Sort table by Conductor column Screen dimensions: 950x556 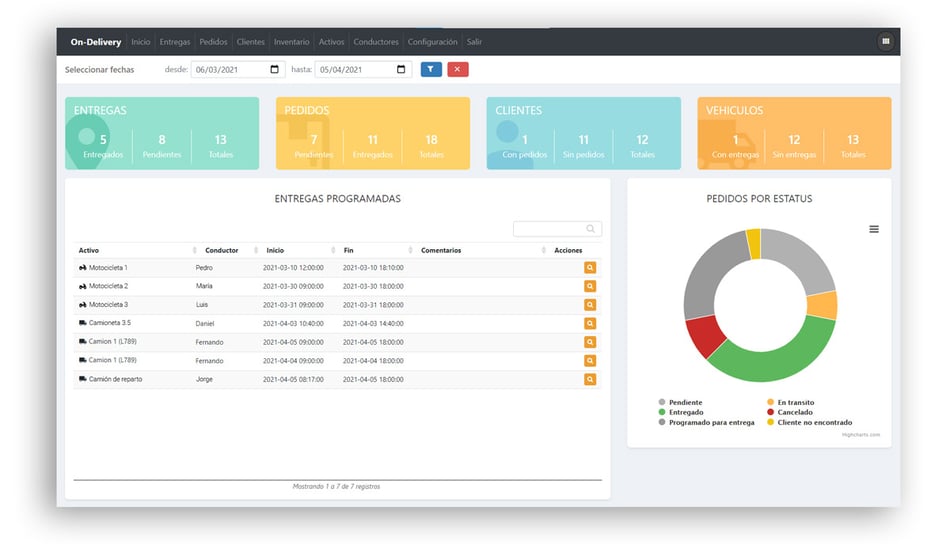tap(230, 250)
